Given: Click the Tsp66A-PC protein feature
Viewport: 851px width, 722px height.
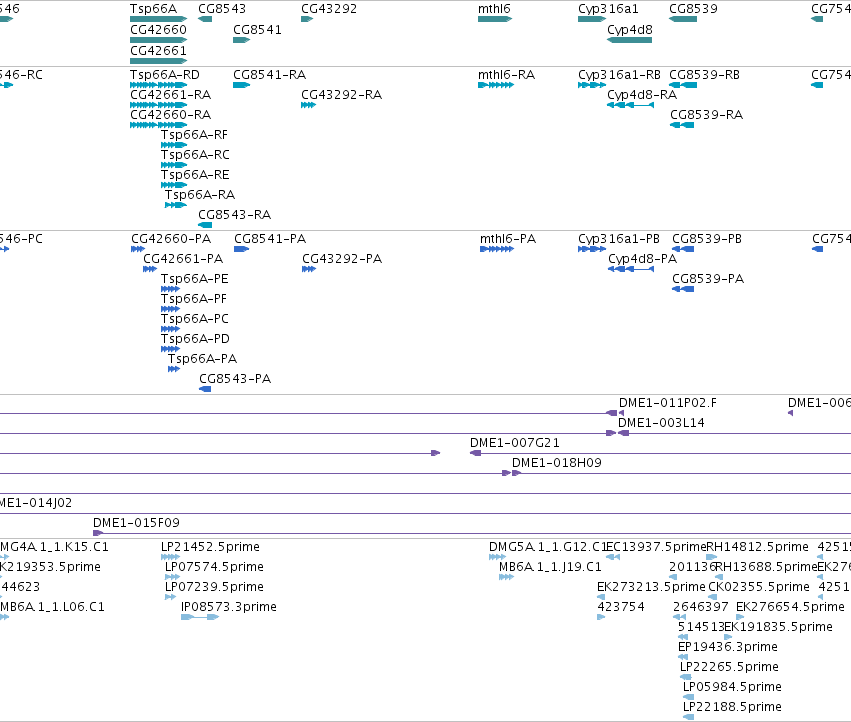Looking at the screenshot, I should [x=170, y=329].
